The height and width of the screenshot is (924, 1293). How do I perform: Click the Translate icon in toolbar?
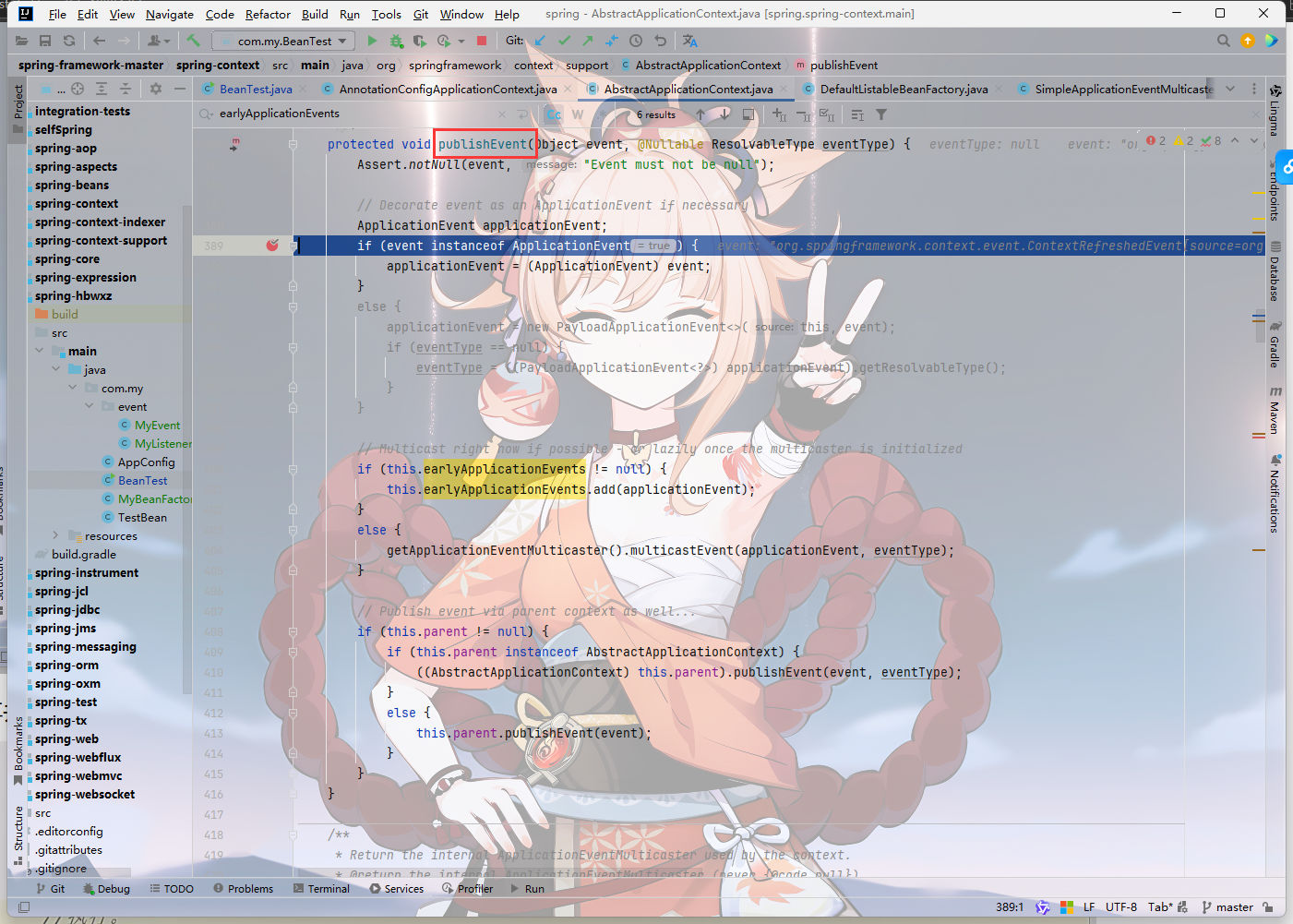pyautogui.click(x=690, y=41)
